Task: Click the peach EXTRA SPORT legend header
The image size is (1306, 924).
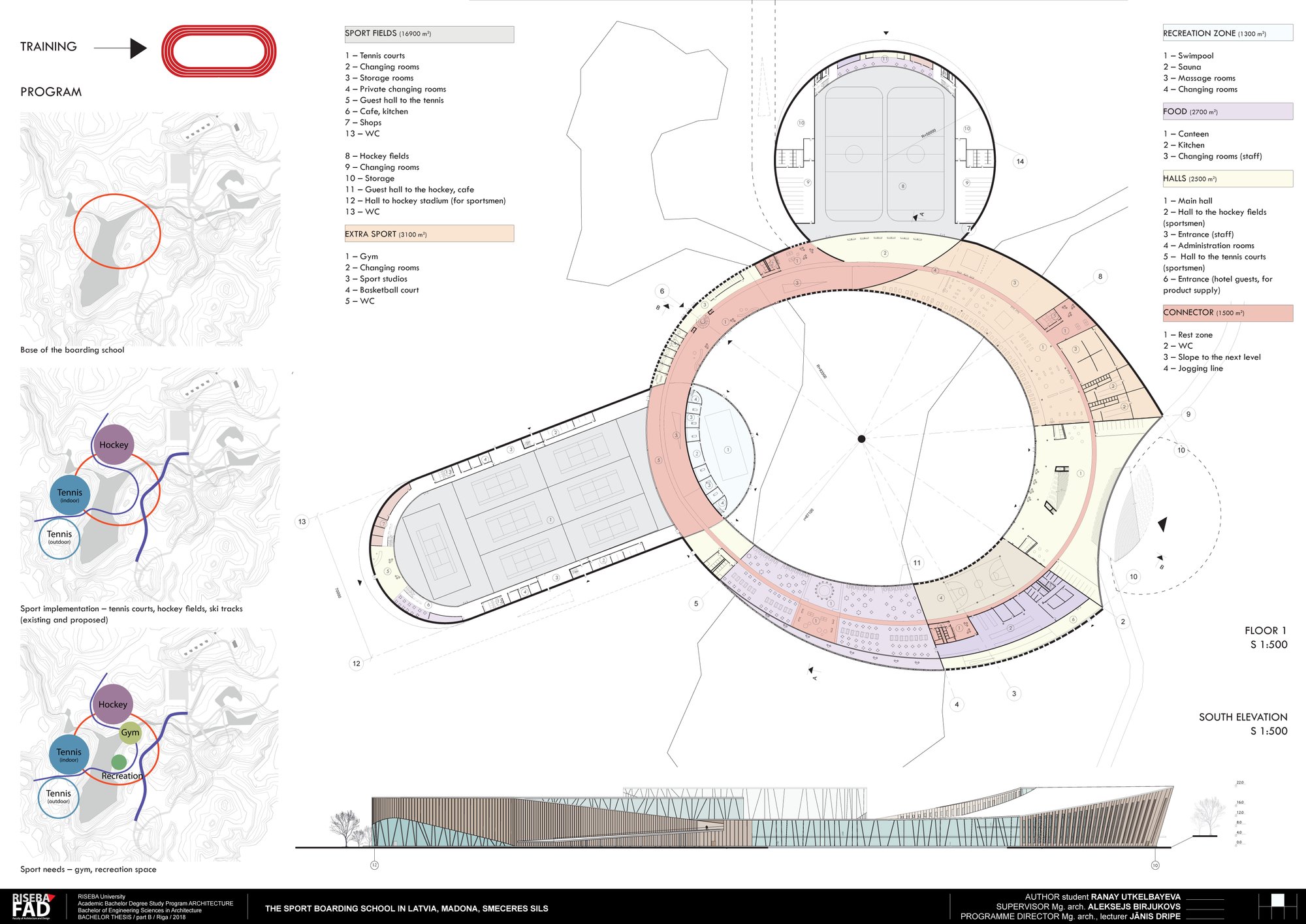Action: click(x=429, y=234)
